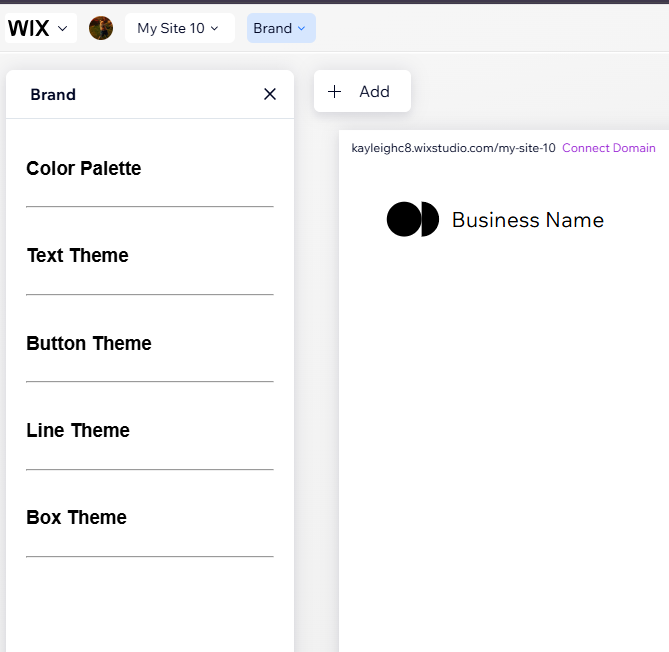669x652 pixels.
Task: Select the black circle logo on canvas
Action: 412,219
